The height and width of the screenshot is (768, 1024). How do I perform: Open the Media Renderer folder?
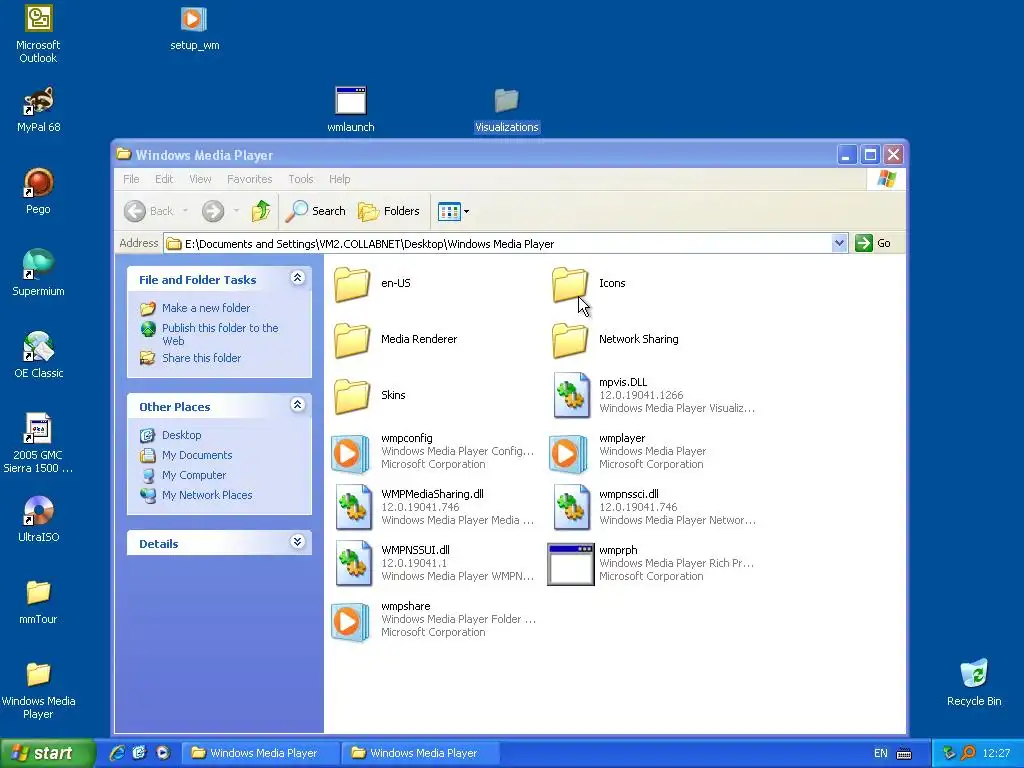pyautogui.click(x=352, y=340)
